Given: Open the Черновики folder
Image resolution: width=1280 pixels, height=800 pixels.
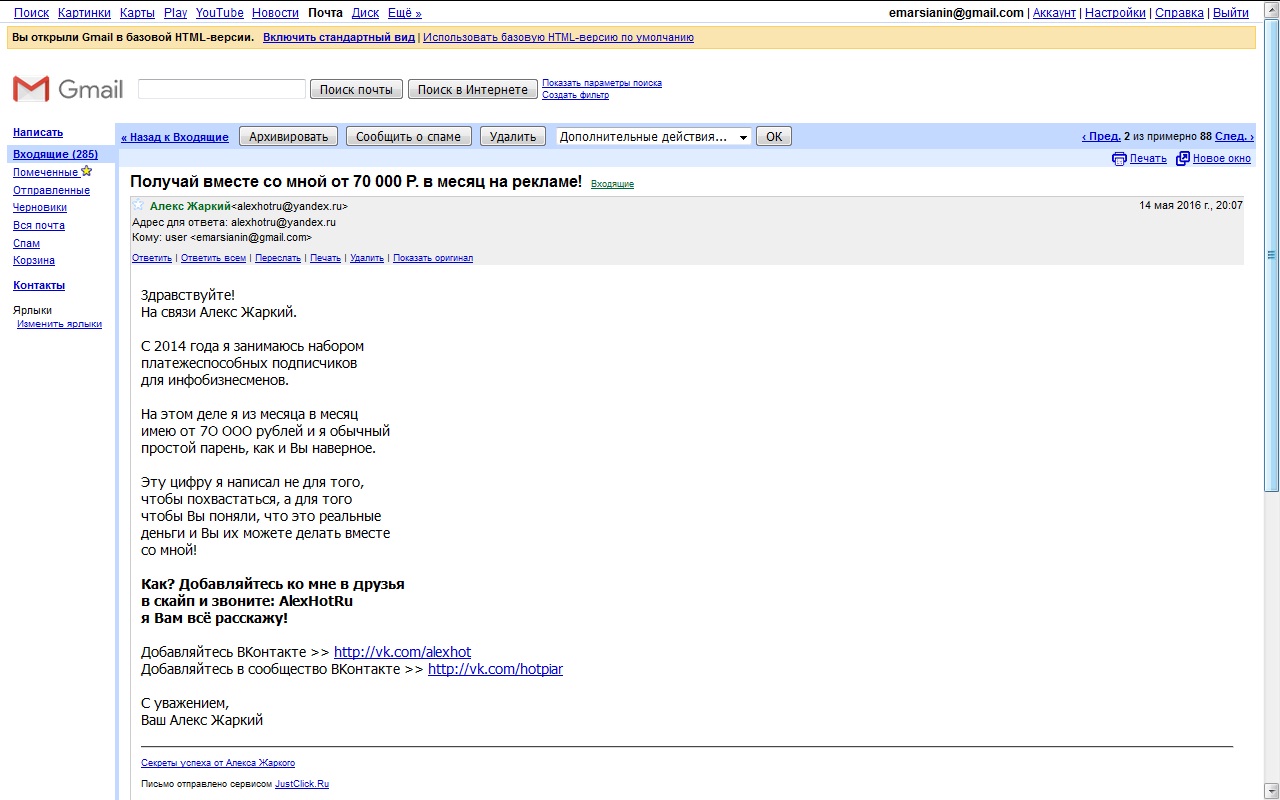Looking at the screenshot, I should pos(40,207).
